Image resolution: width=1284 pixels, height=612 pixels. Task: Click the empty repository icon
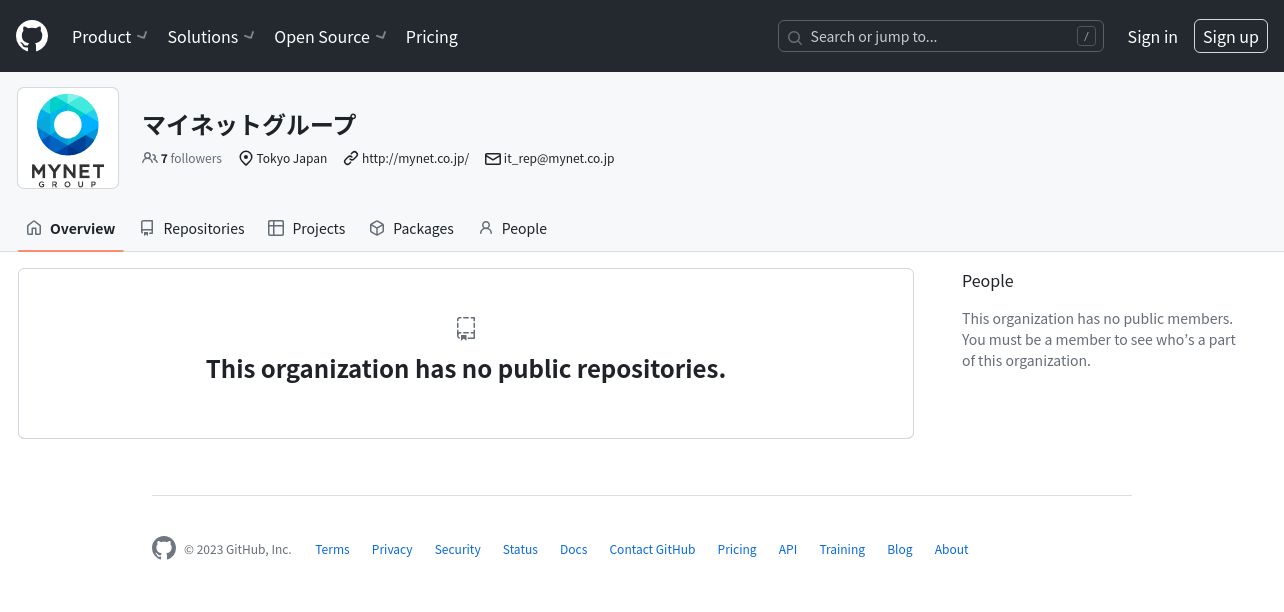(x=466, y=328)
